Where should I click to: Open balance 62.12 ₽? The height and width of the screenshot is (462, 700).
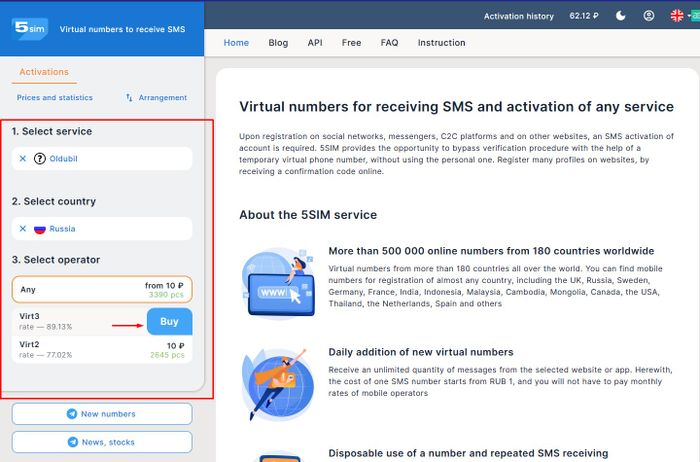[x=583, y=16]
